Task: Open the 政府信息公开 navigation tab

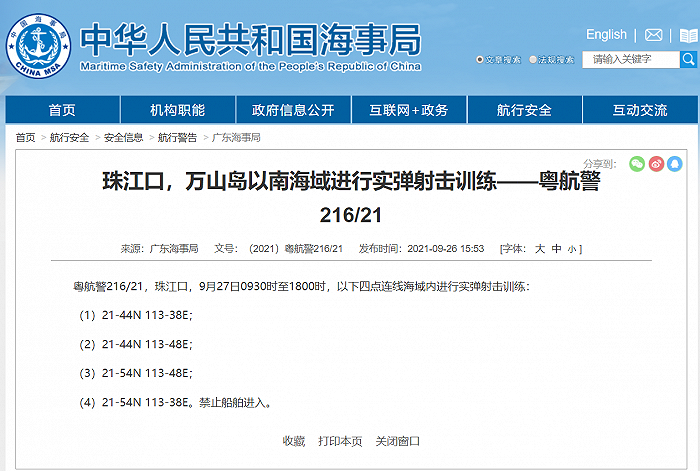Action: pos(293,110)
